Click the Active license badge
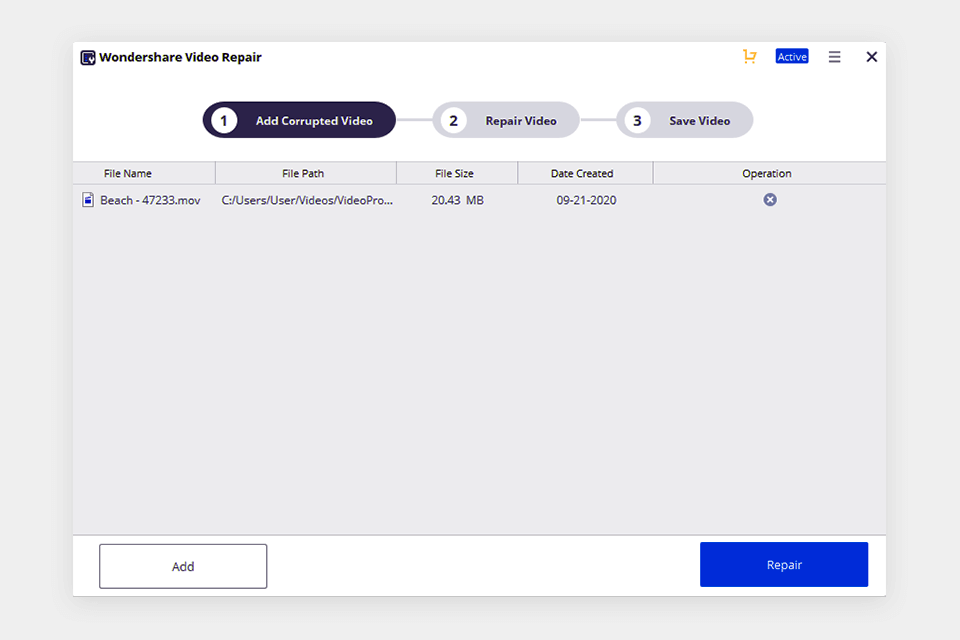This screenshot has height=640, width=960. tap(792, 57)
